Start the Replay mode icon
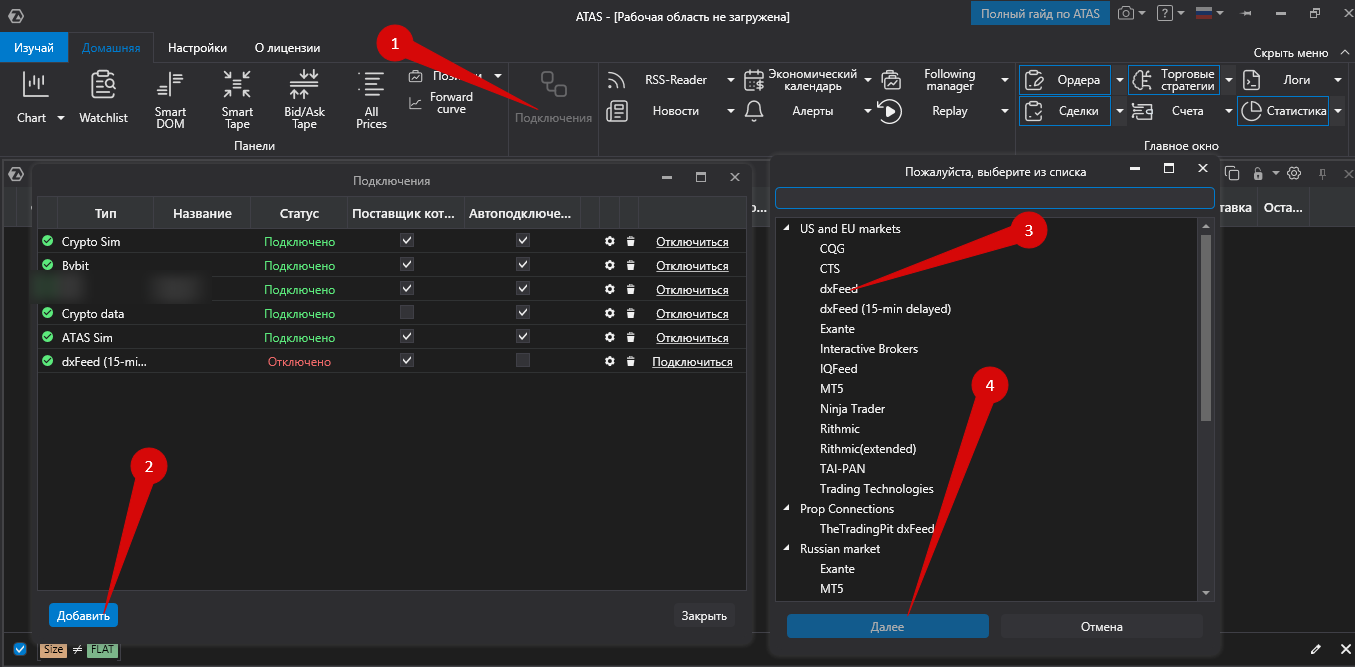Viewport: 1355px width, 667px height. tap(890, 111)
